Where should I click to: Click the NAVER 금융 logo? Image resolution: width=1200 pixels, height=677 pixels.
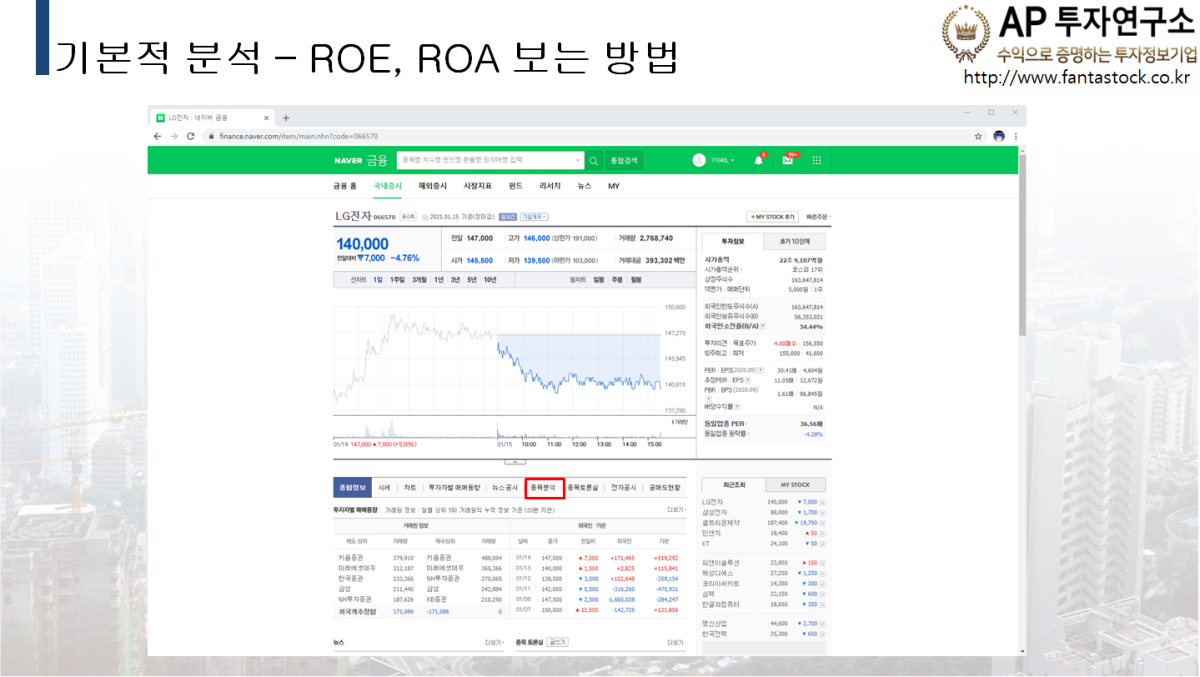[360, 160]
